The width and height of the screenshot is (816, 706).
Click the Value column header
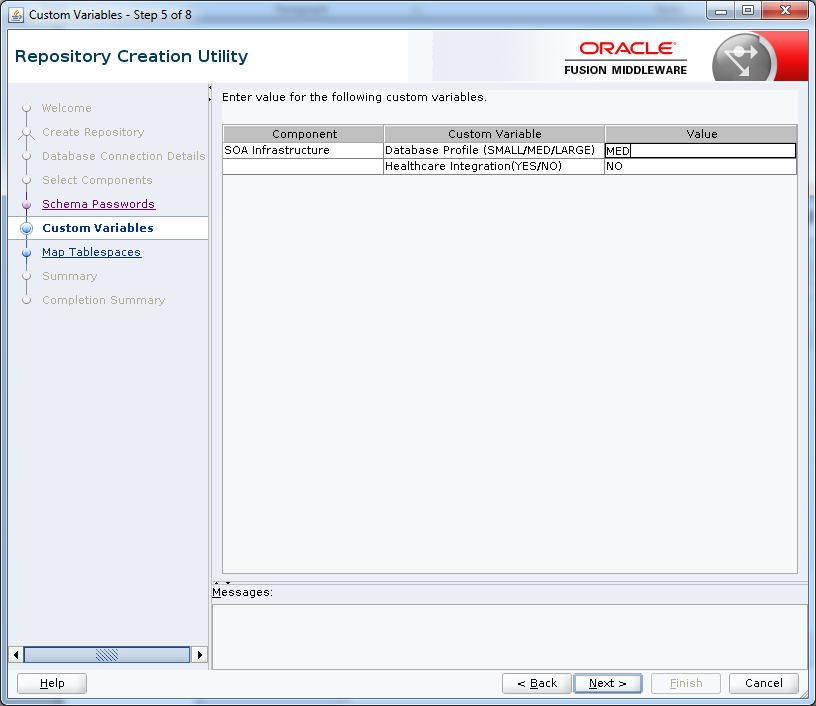click(x=701, y=134)
